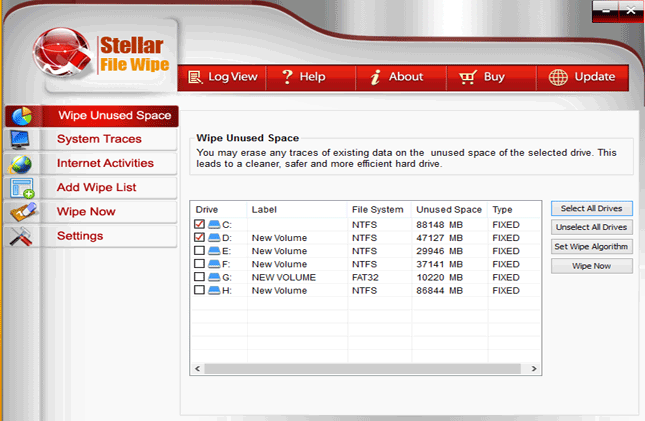The width and height of the screenshot is (645, 421).
Task: Click the System Traces monitor icon
Action: 19,140
